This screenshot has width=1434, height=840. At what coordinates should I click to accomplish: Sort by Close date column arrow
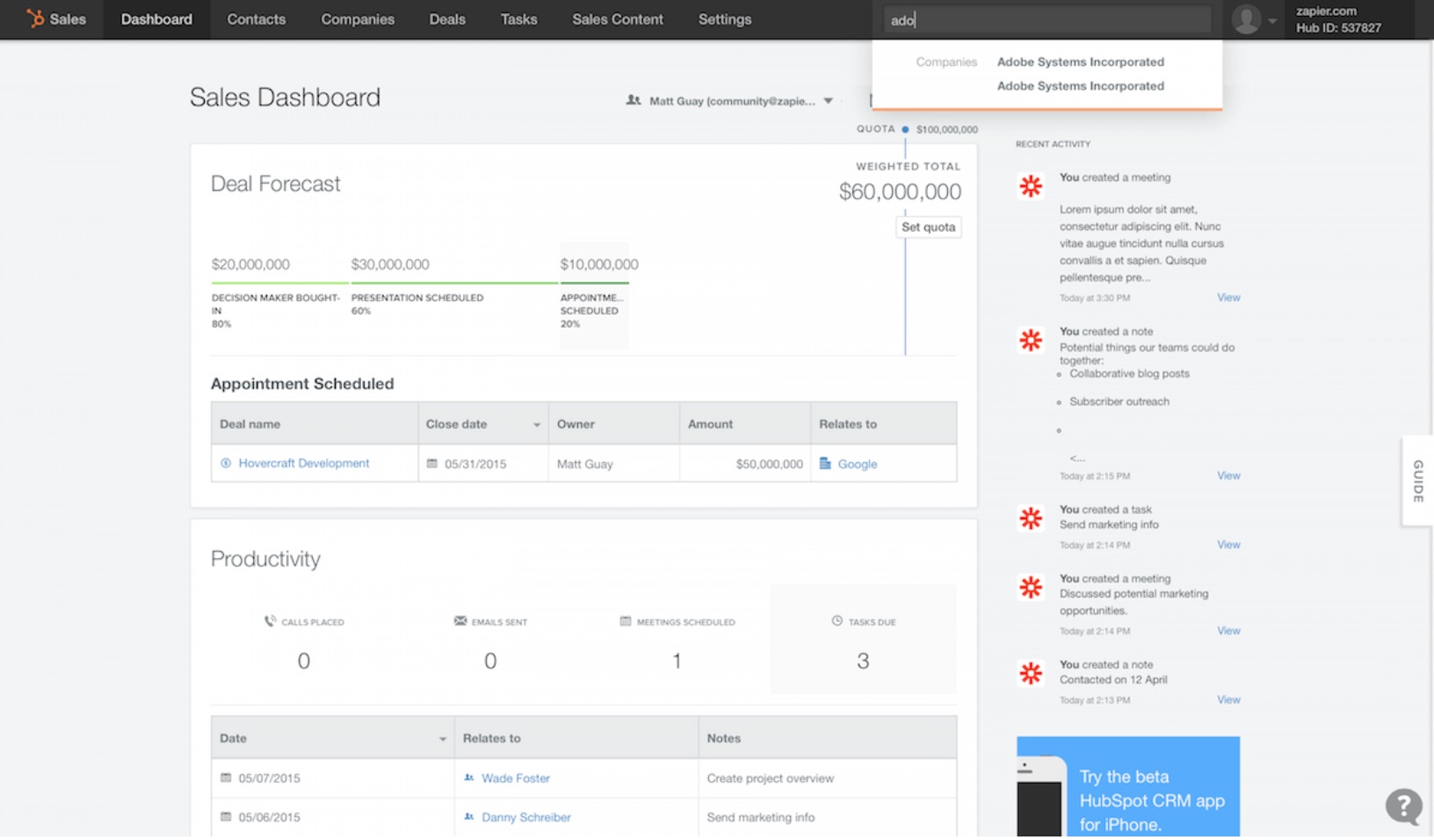point(536,424)
